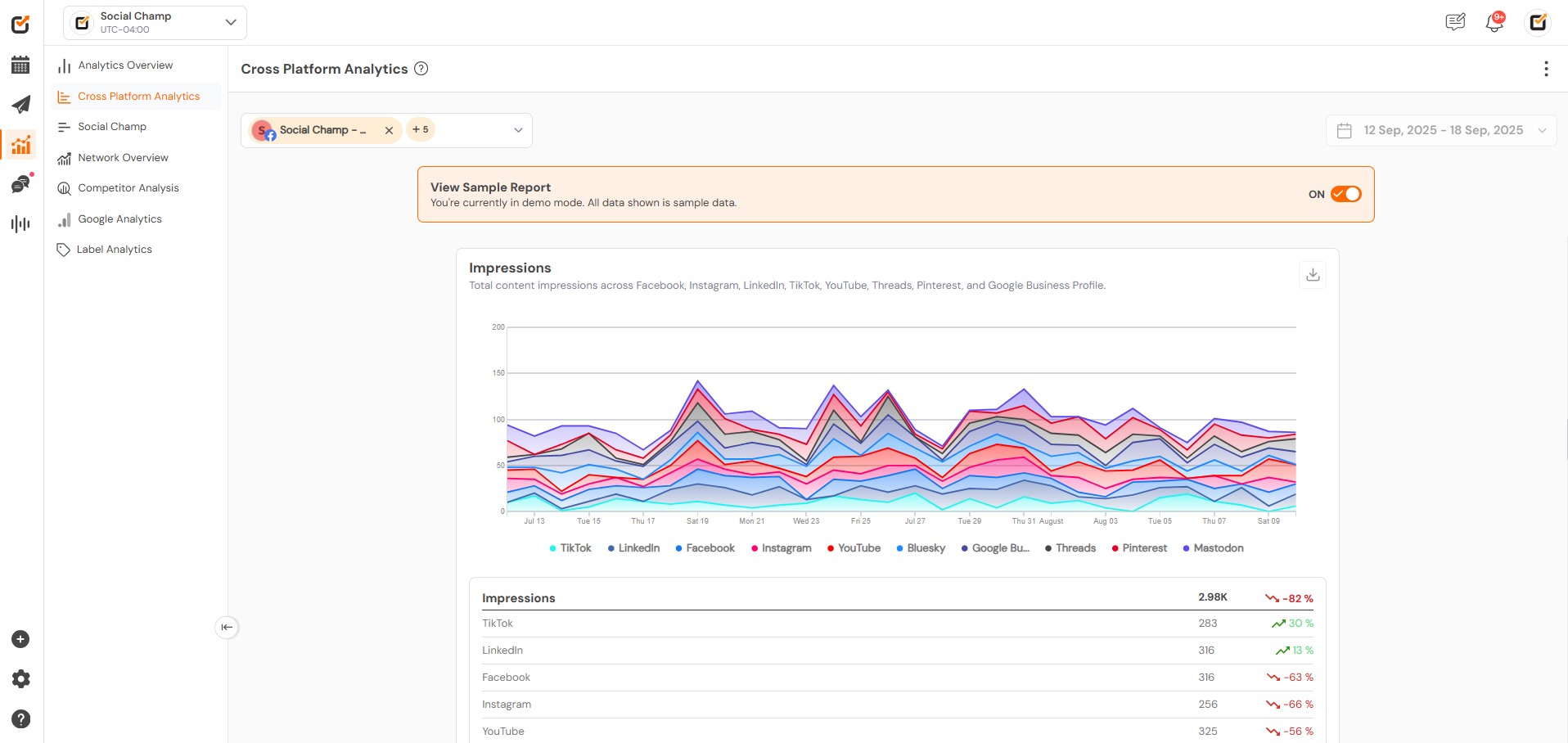Screen dimensions: 1568x743
Task: Download the Impressions chart
Action: click(1313, 275)
